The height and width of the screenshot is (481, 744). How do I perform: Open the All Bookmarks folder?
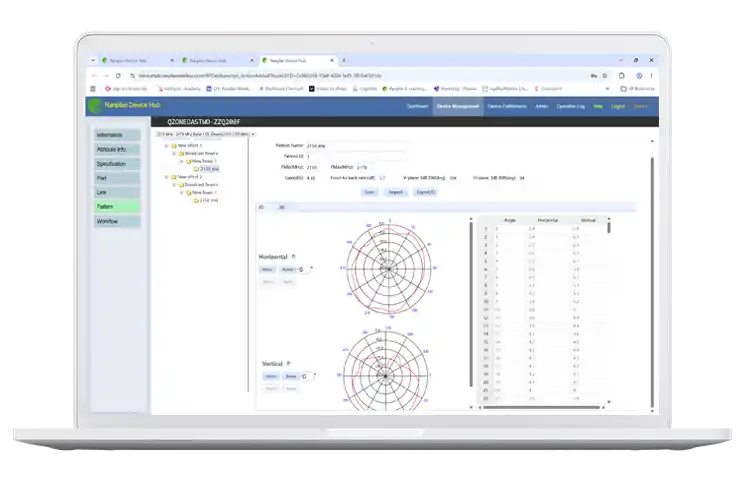point(637,89)
